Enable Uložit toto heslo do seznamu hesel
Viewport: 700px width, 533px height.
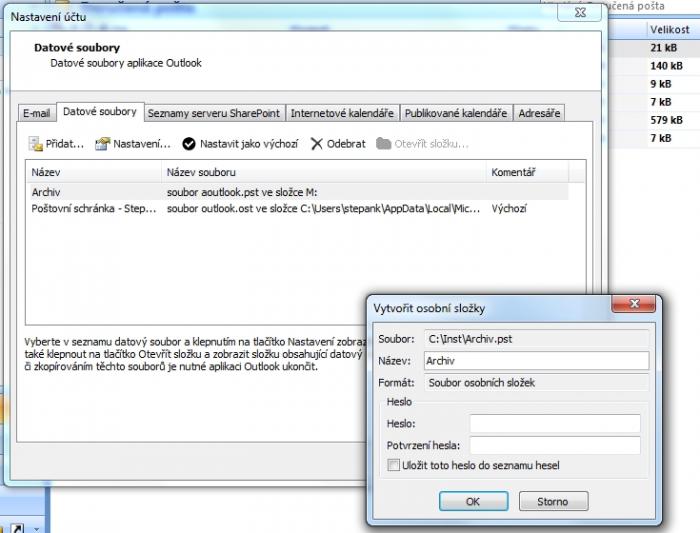393,465
